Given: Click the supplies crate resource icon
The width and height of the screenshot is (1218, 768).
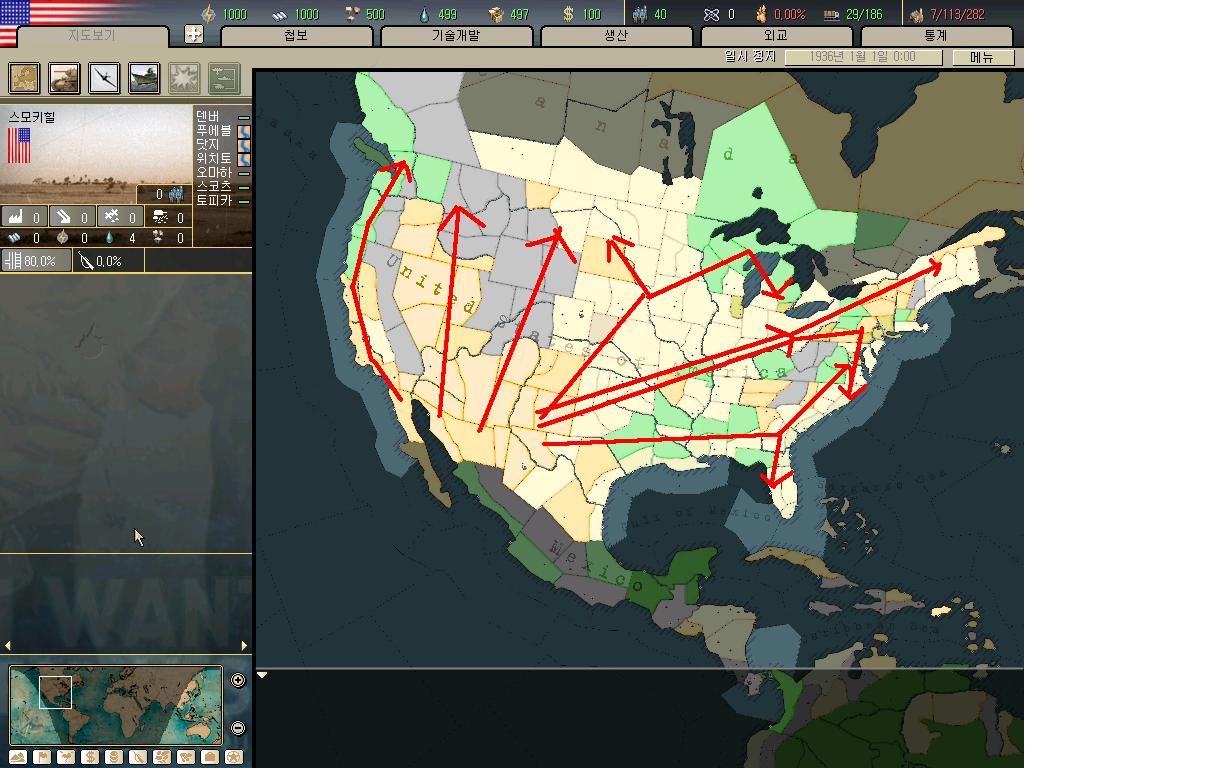Looking at the screenshot, I should (x=495, y=14).
